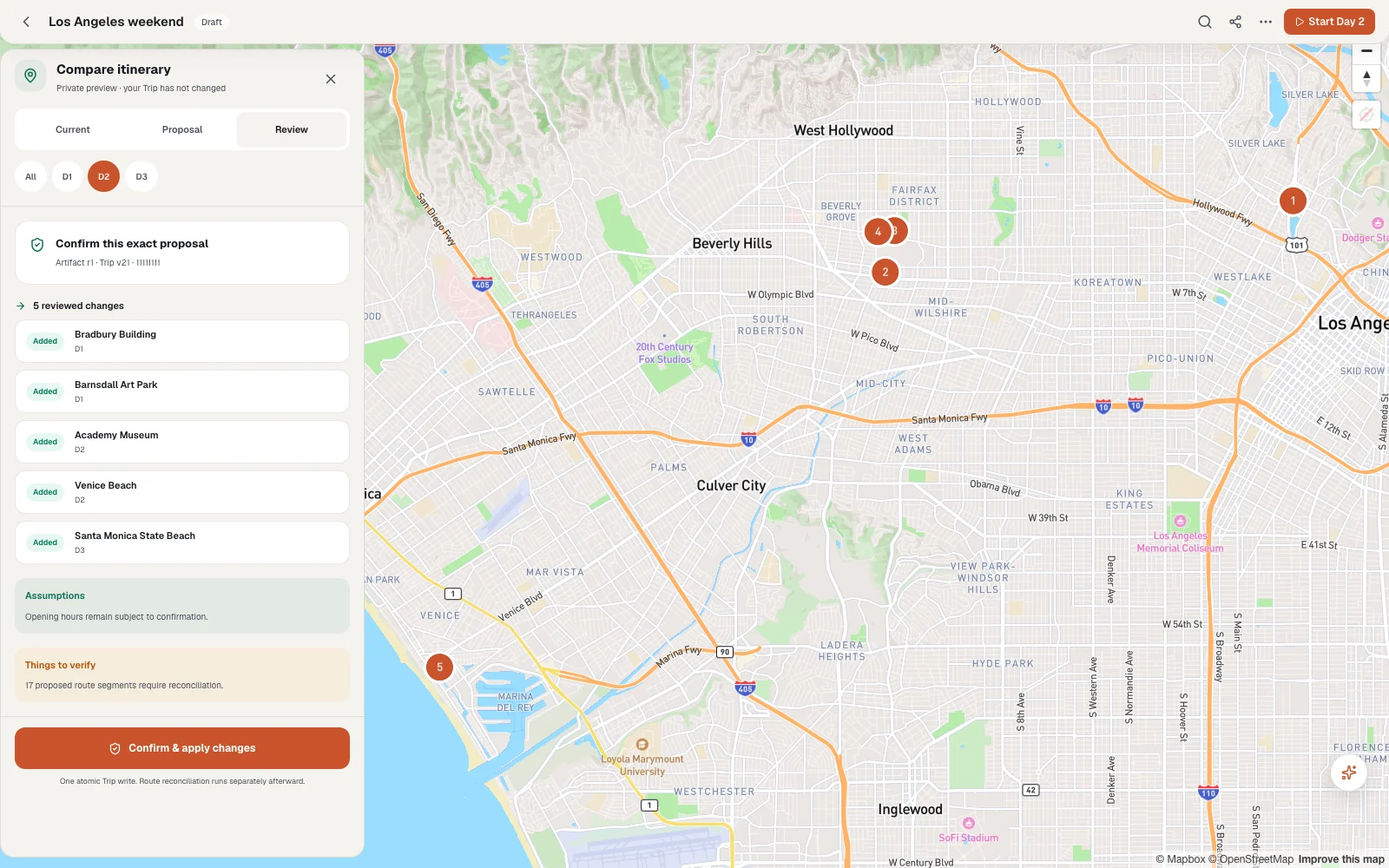Share the Los Angeles weekend trip
The image size is (1389, 868).
point(1235,22)
